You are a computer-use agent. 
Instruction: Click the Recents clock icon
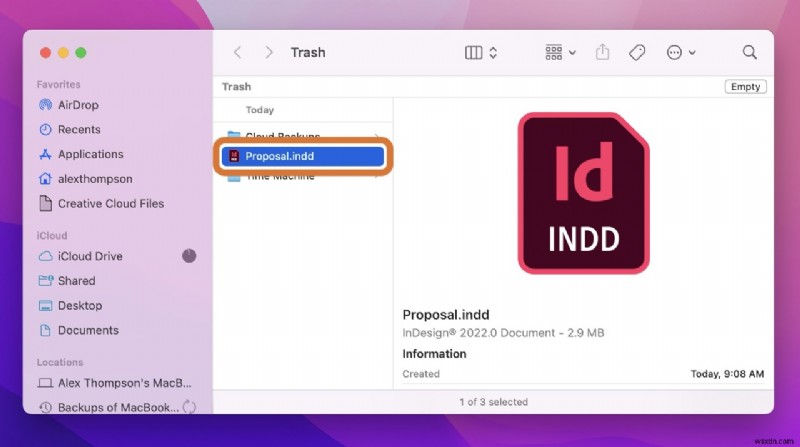[x=45, y=130]
